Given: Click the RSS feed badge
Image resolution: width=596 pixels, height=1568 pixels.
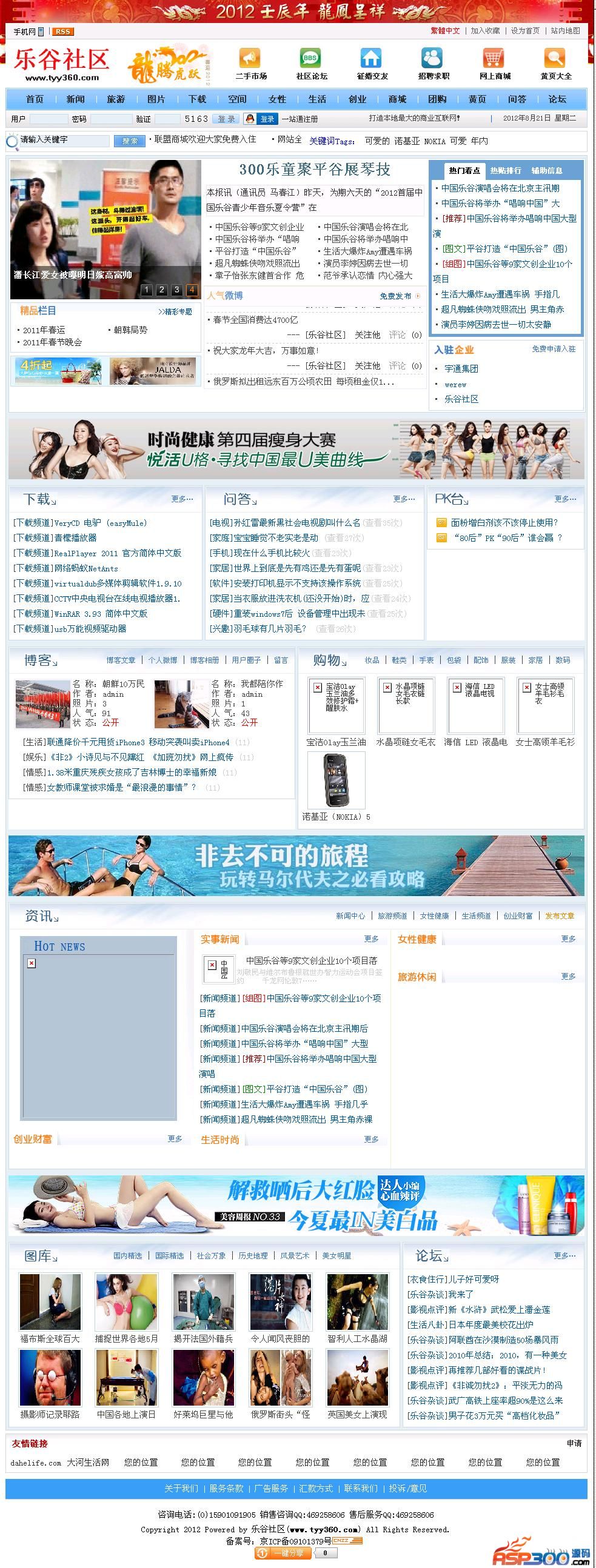Looking at the screenshot, I should (x=62, y=32).
